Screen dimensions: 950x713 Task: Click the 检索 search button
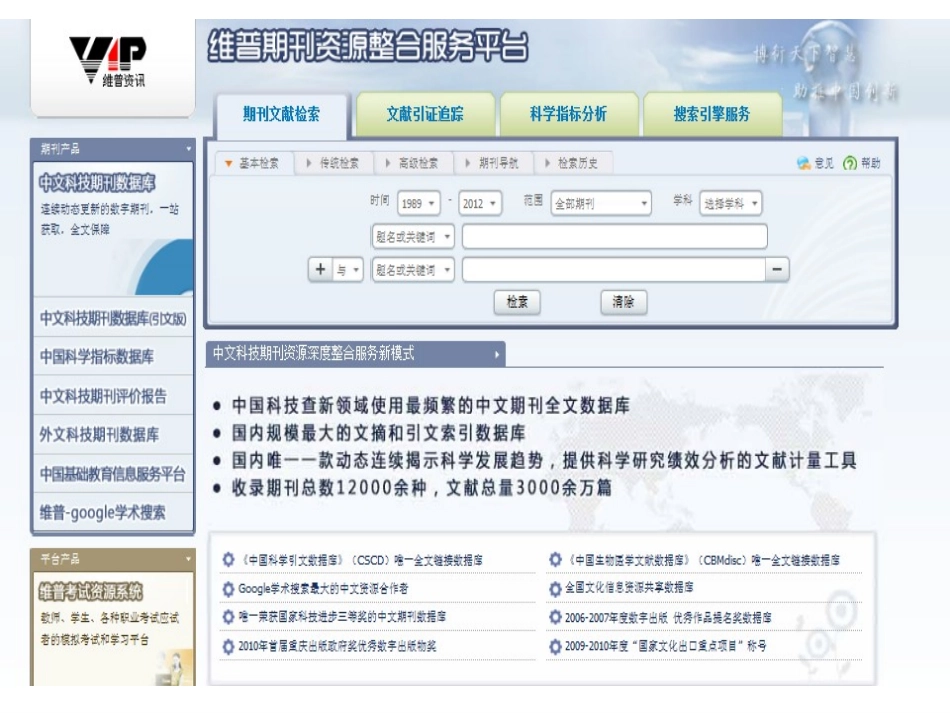[517, 302]
